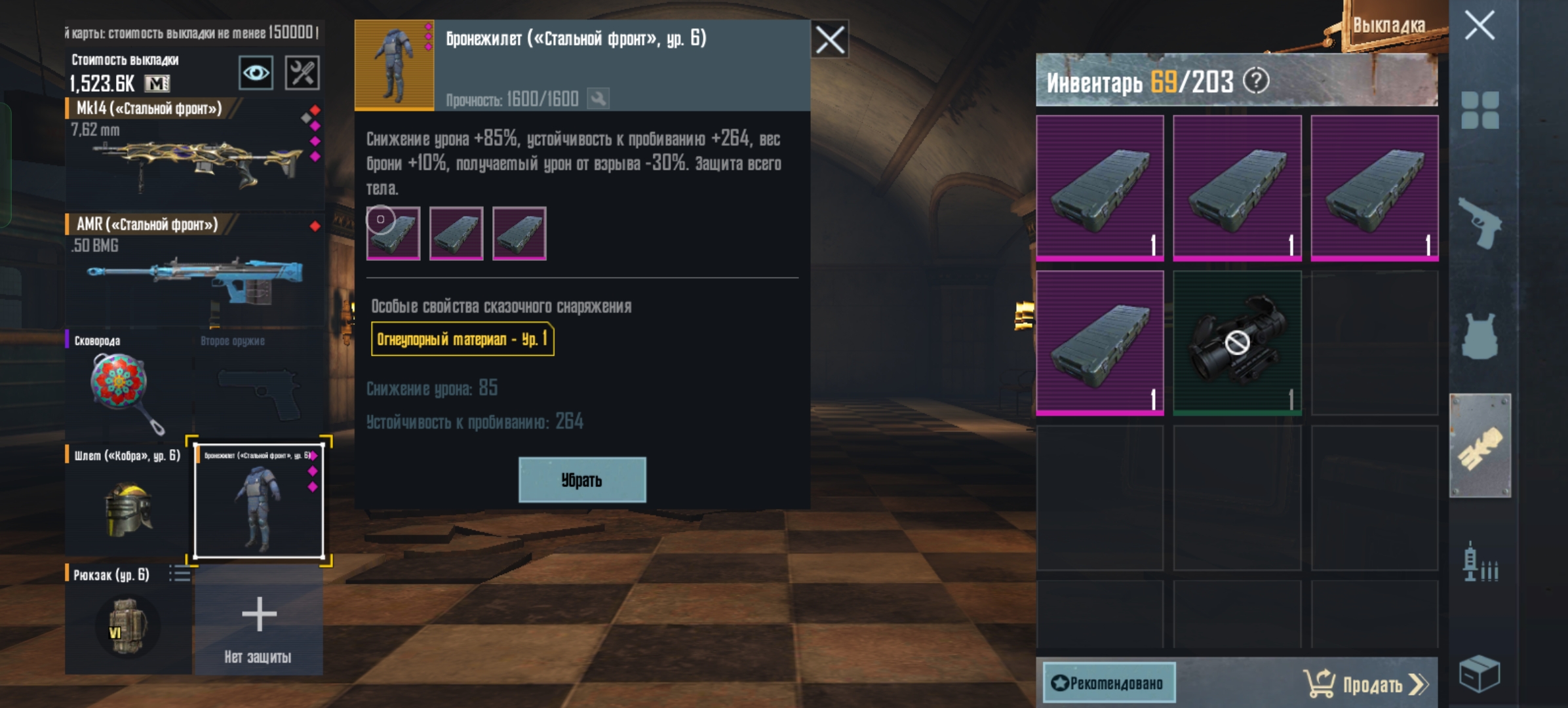Image resolution: width=1568 pixels, height=708 pixels.
Task: Open inventory help question mark
Action: point(1256,81)
